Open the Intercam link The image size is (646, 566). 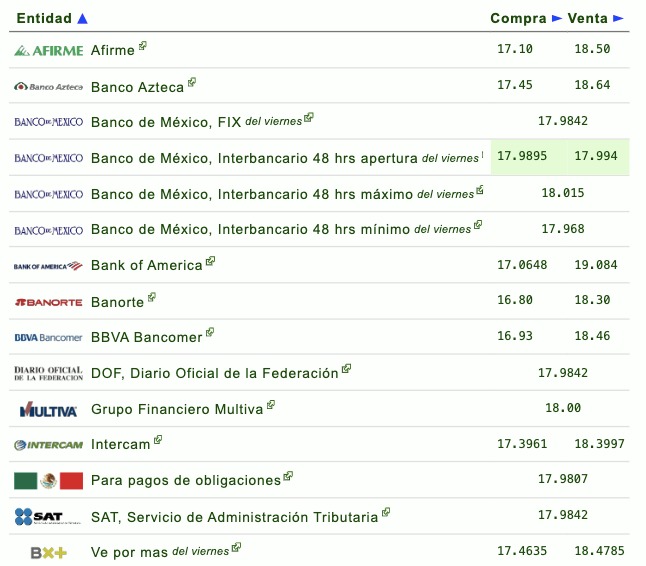121,444
